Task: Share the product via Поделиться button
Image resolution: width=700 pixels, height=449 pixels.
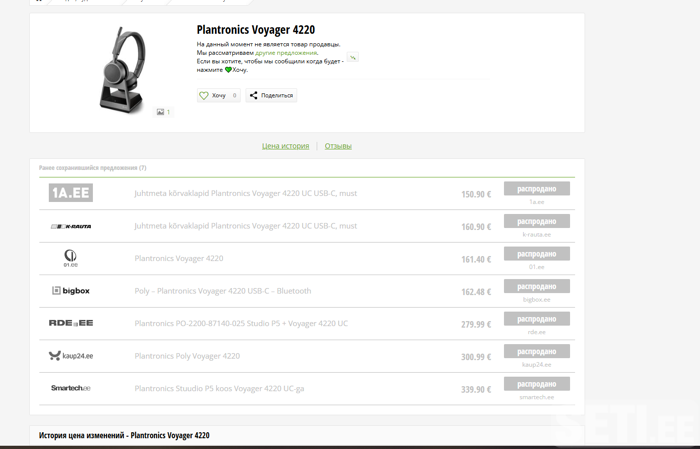Action: 271,96
